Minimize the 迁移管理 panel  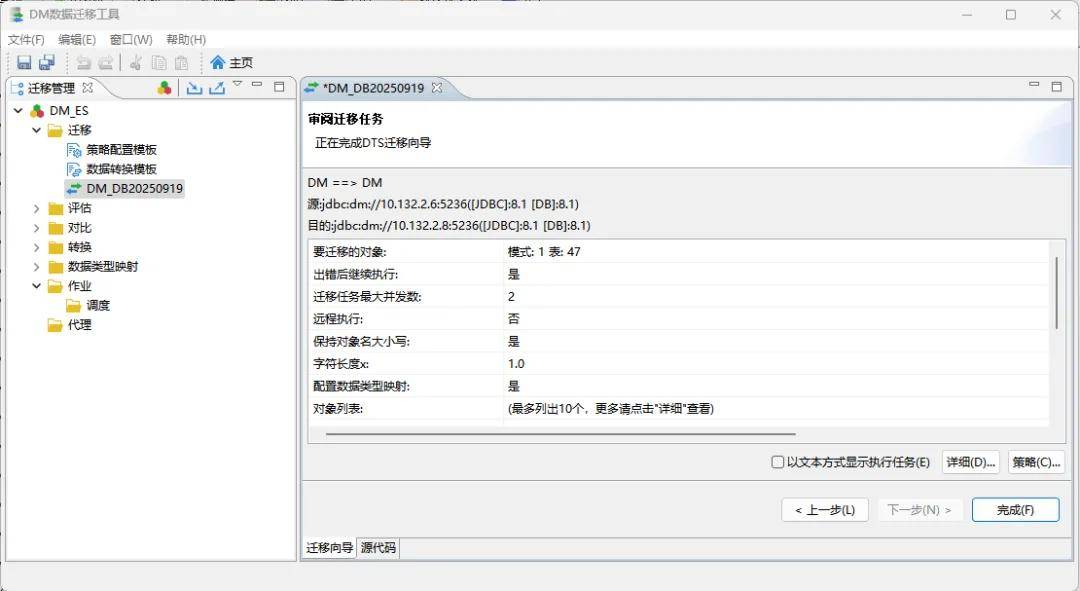pyautogui.click(x=257, y=85)
